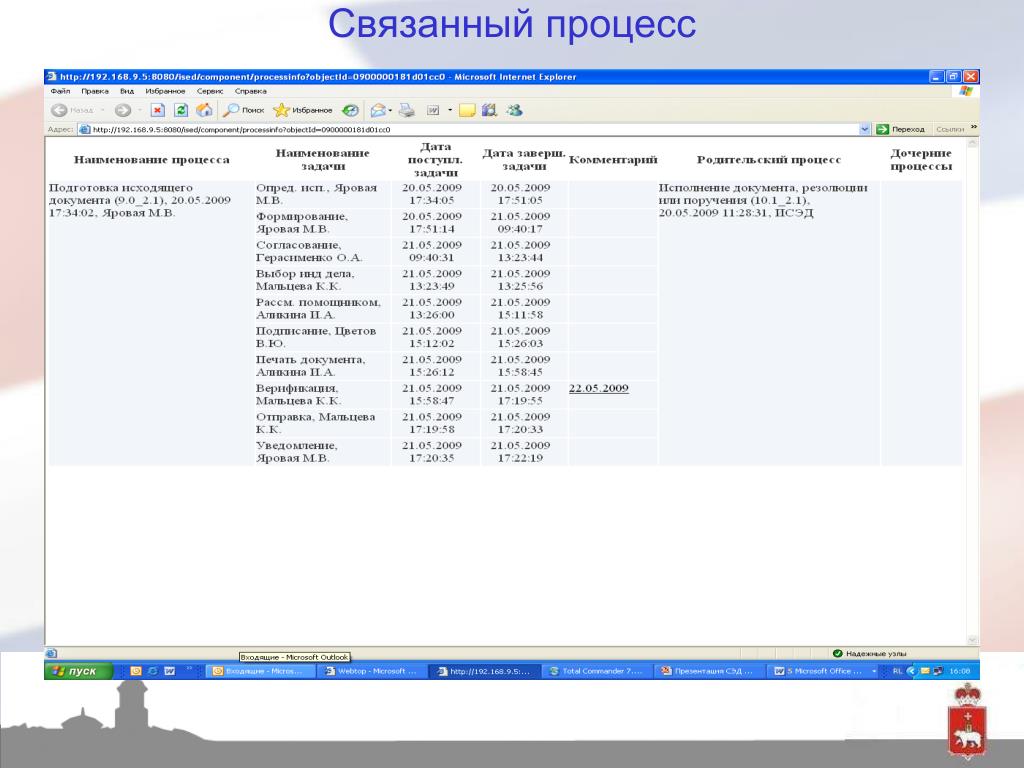1024x768 pixels.
Task: Open the Файл menu
Action: (x=60, y=91)
